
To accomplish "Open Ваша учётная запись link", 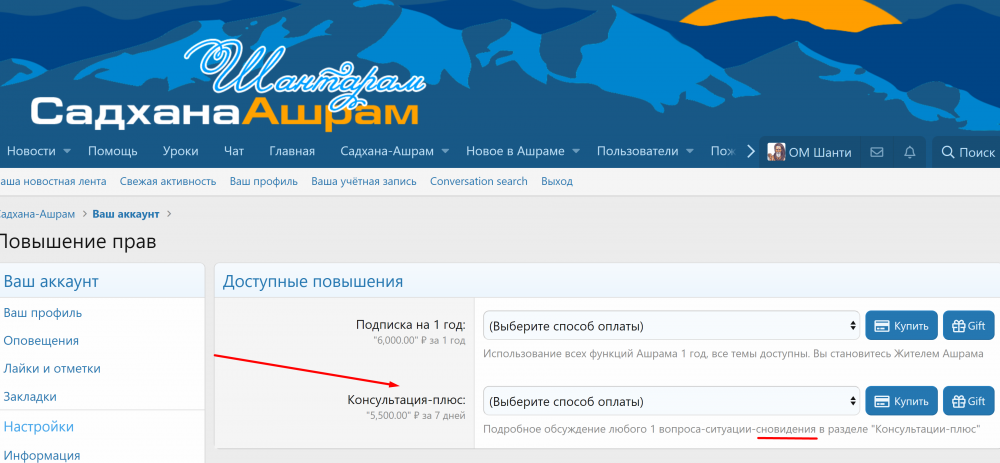I will (364, 181).
